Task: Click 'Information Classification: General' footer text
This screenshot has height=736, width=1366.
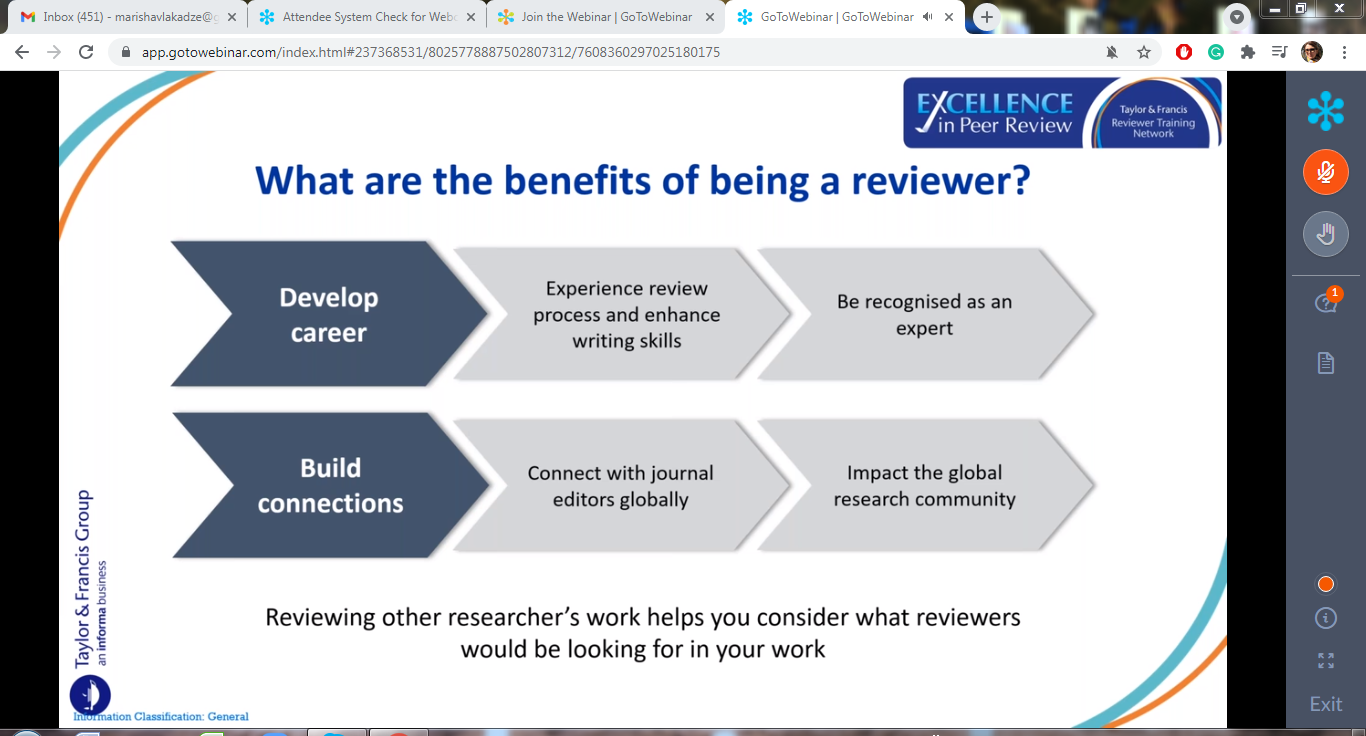Action: click(161, 716)
